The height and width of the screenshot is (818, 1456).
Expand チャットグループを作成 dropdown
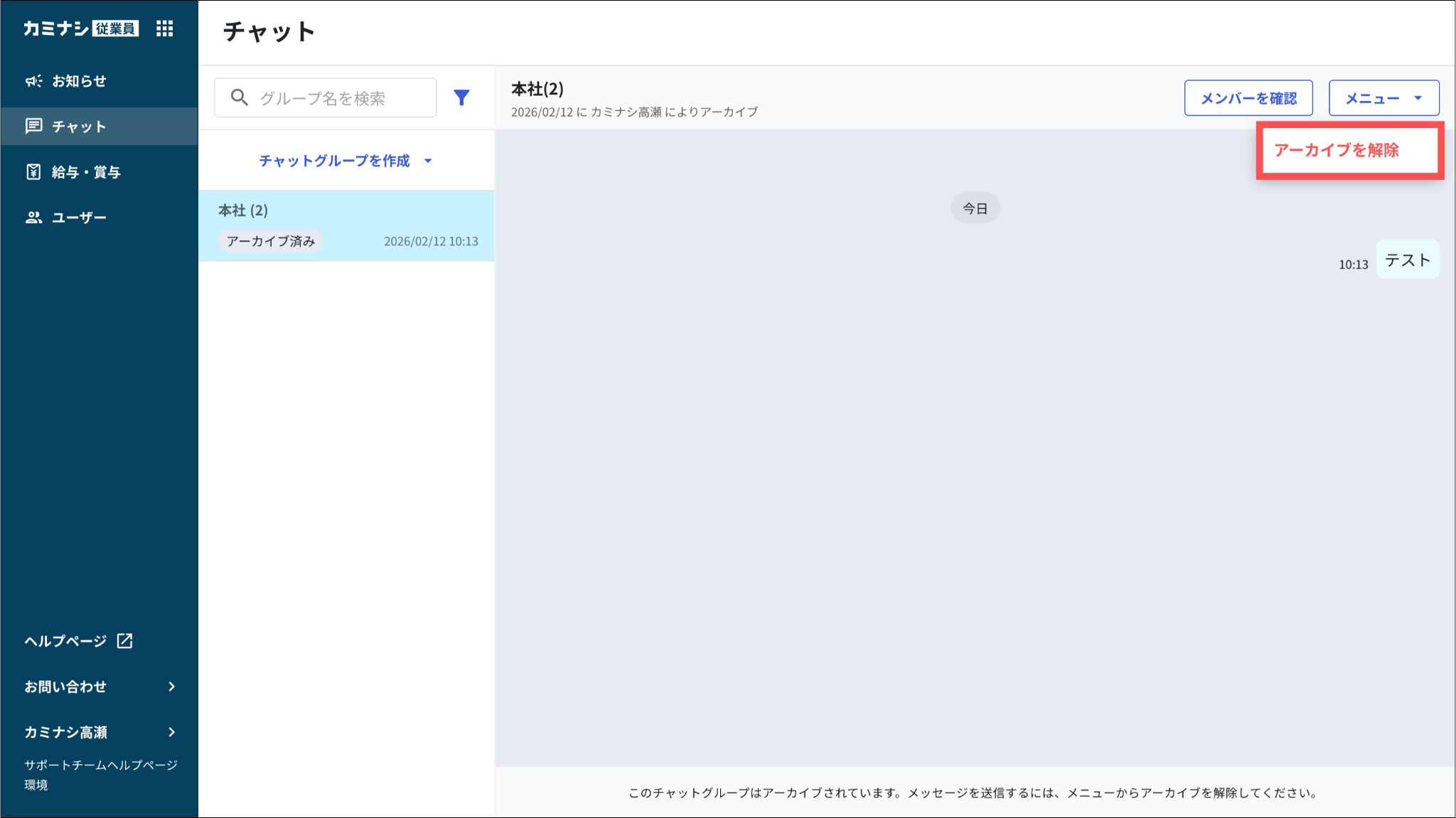tap(346, 161)
